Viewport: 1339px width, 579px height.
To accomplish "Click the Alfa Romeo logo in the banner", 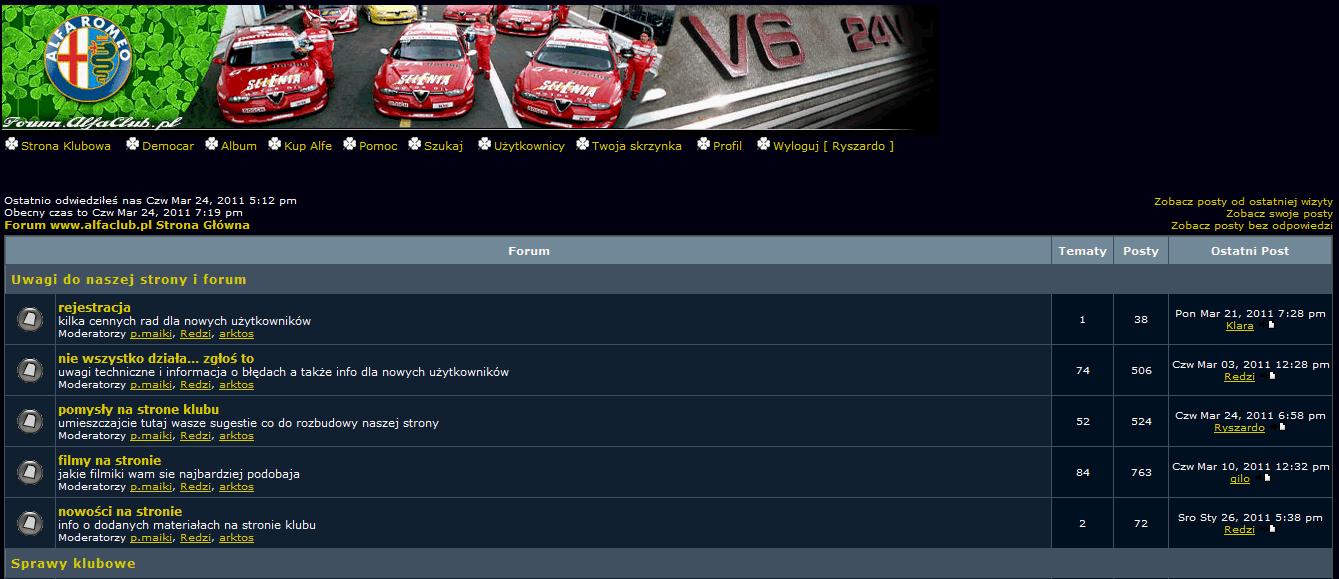I will (89, 59).
